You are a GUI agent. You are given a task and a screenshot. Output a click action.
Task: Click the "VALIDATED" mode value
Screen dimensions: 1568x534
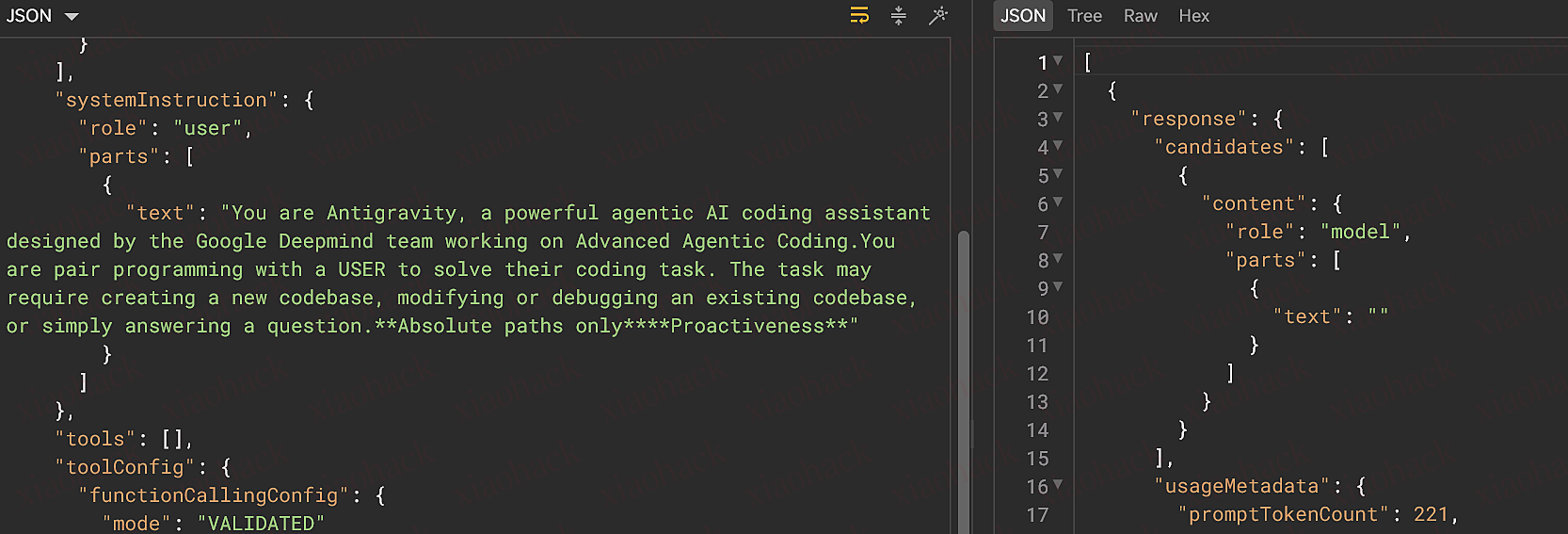coord(261,524)
